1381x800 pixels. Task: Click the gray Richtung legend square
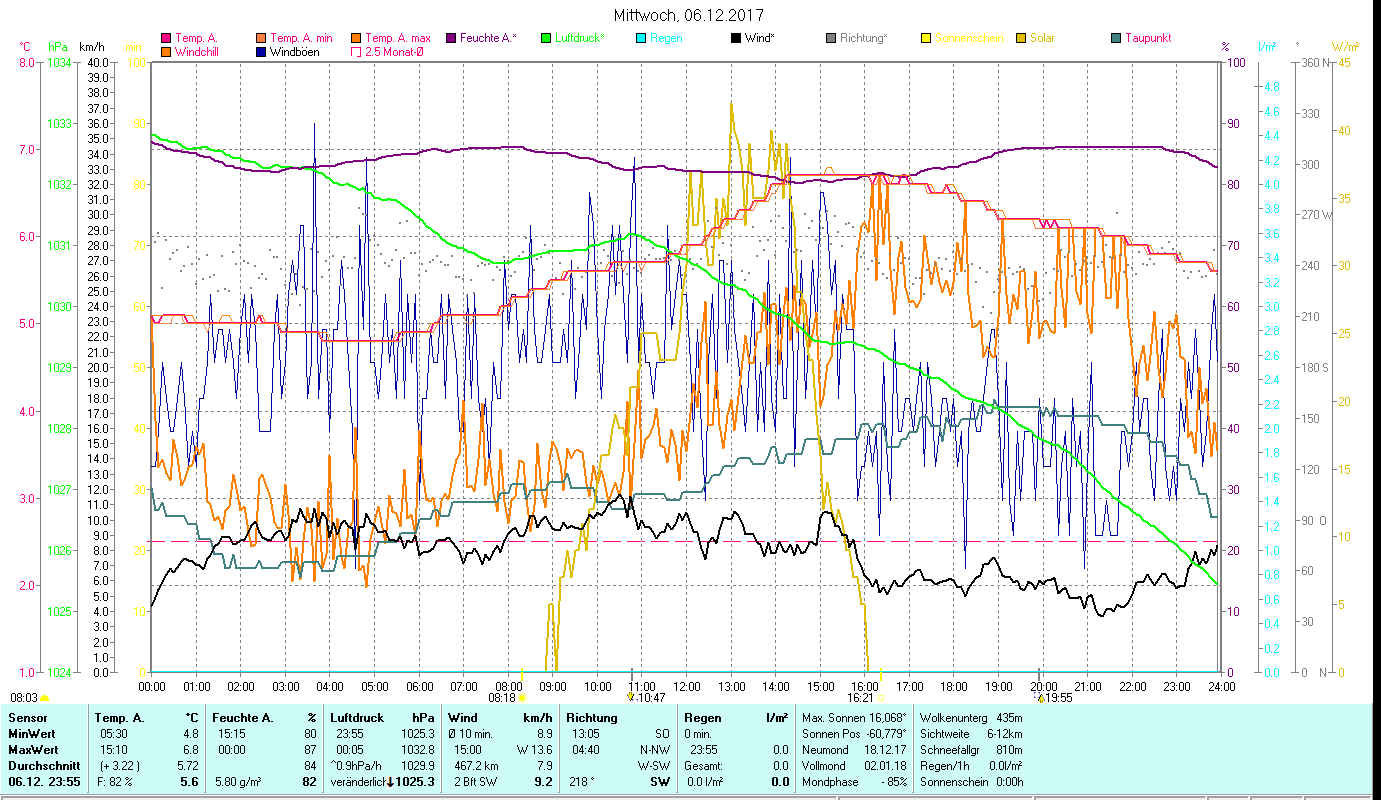pos(831,38)
